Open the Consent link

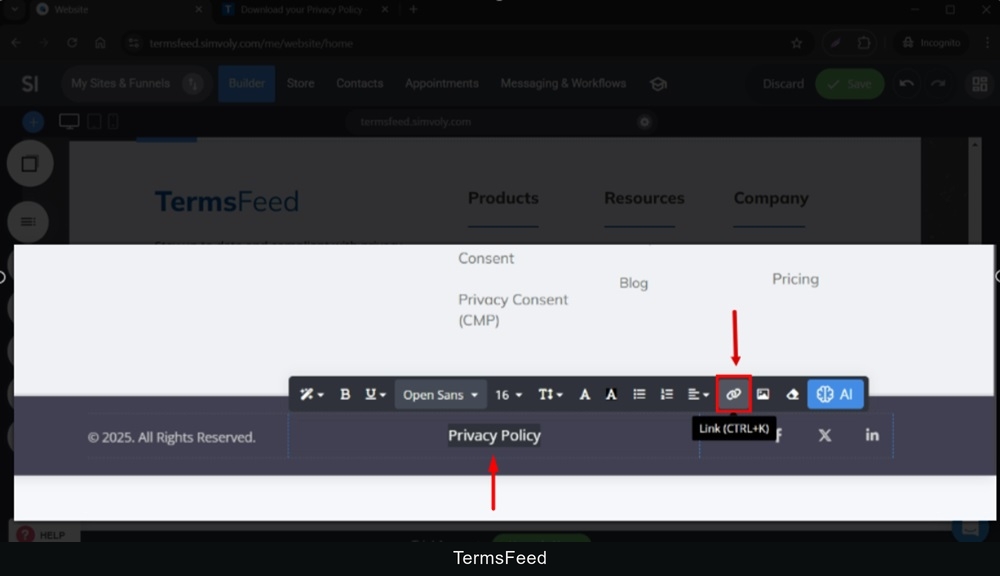pos(486,258)
